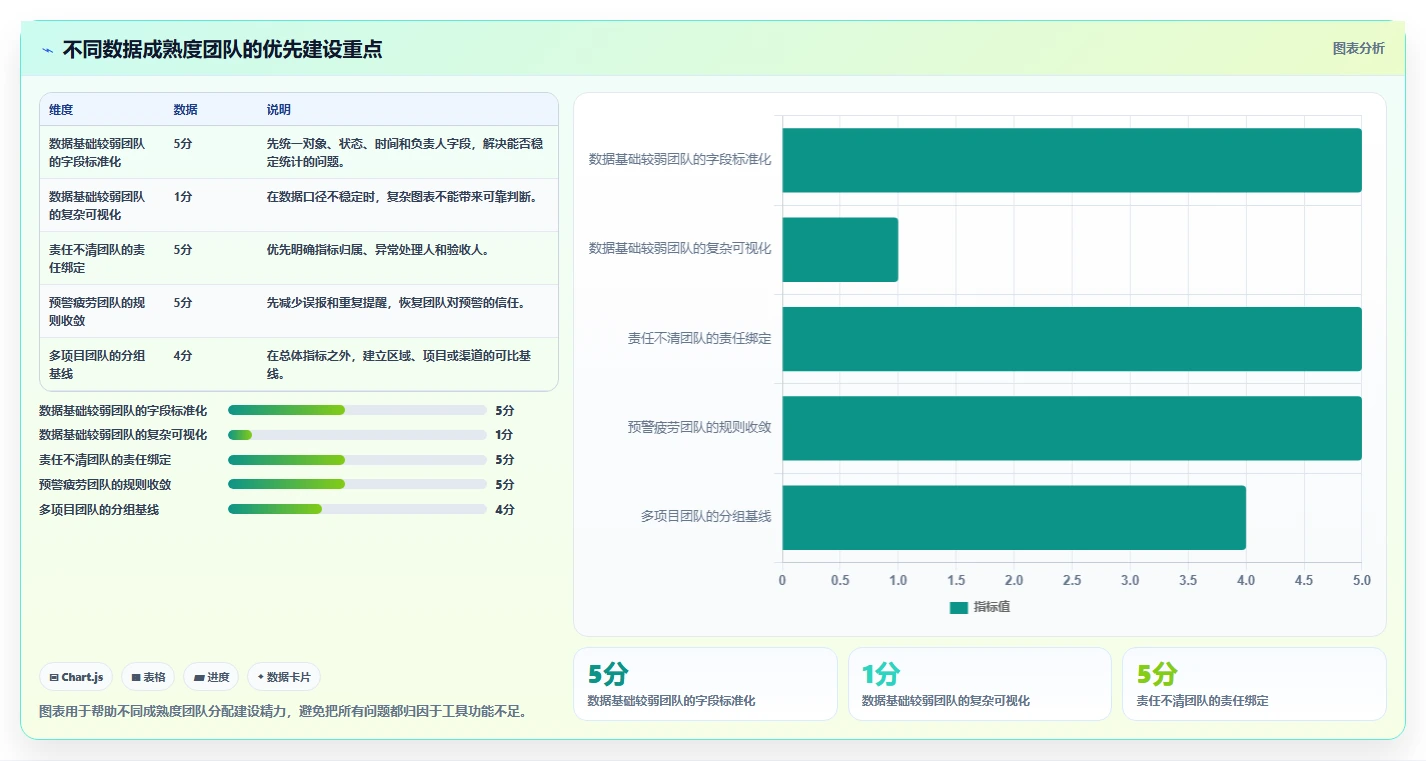Click the 指标值 legend label
Viewport: 1426px width, 761px height.
[x=992, y=607]
